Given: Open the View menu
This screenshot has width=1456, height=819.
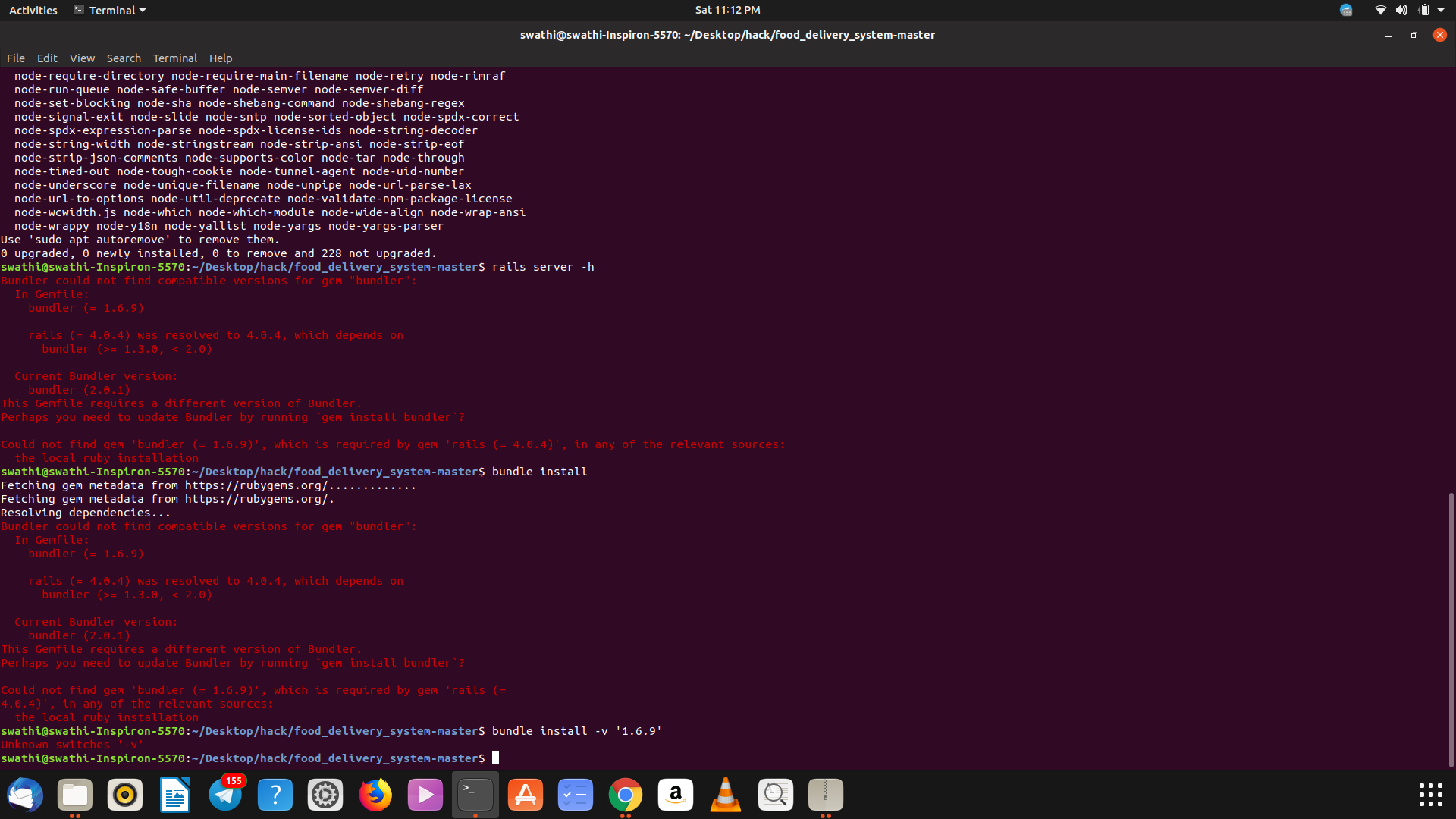Looking at the screenshot, I should tap(82, 58).
